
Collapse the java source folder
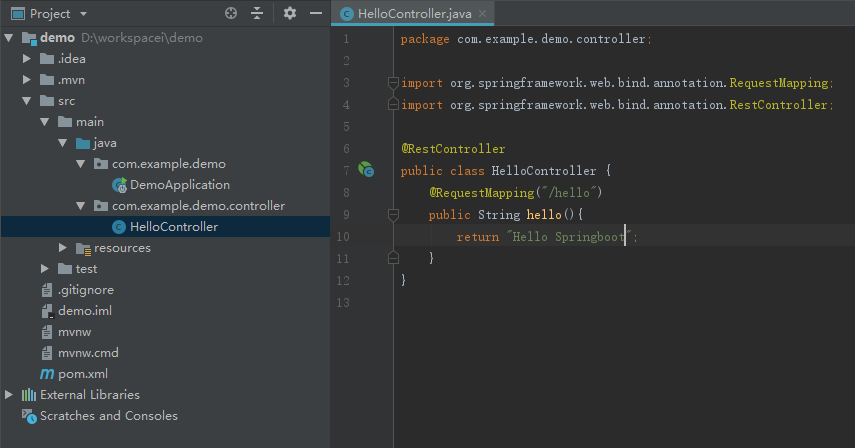[63, 143]
